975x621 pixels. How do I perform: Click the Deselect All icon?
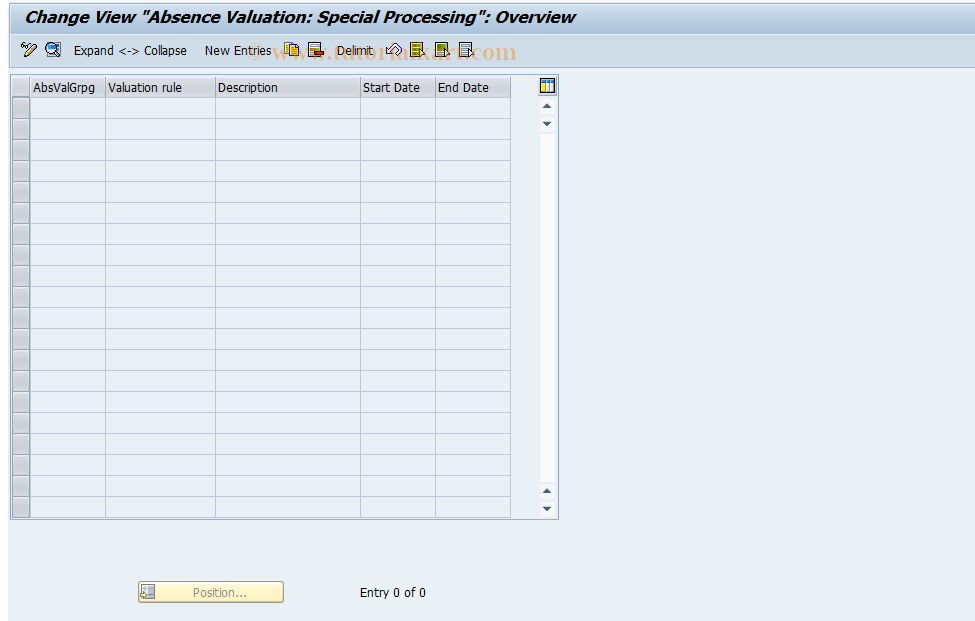coord(466,50)
